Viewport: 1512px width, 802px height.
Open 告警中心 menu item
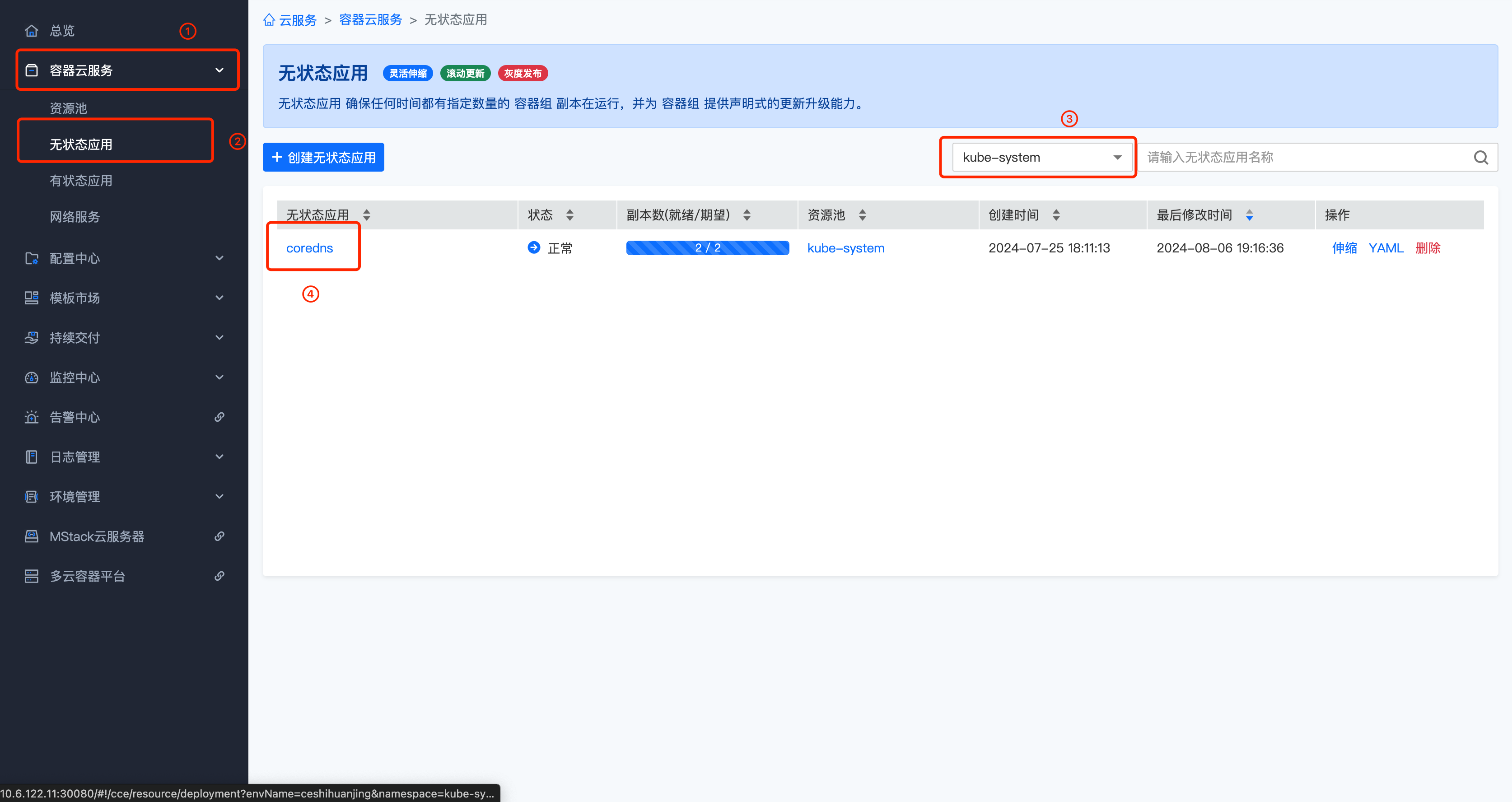75,417
